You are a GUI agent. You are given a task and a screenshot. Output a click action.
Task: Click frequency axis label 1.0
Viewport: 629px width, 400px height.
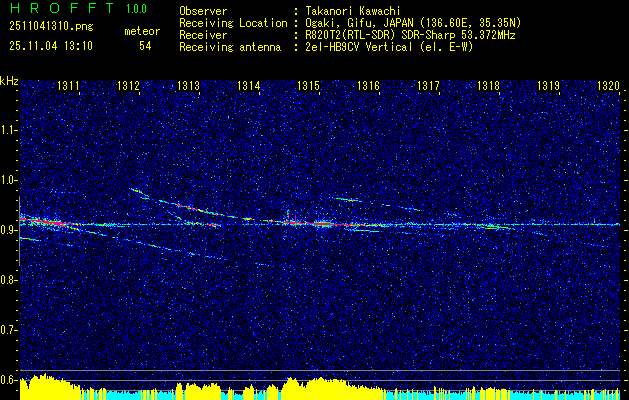pos(9,180)
